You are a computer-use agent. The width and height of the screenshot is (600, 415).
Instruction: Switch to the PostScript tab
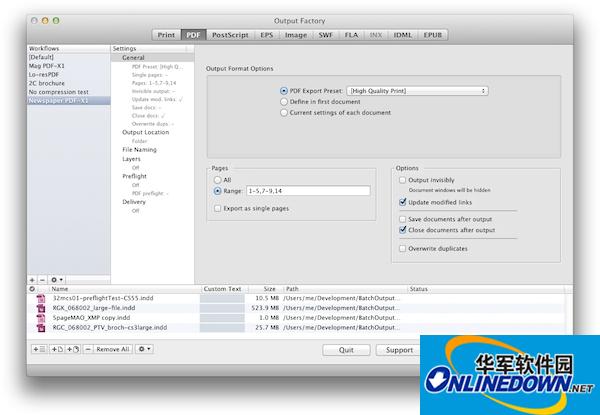pos(230,35)
